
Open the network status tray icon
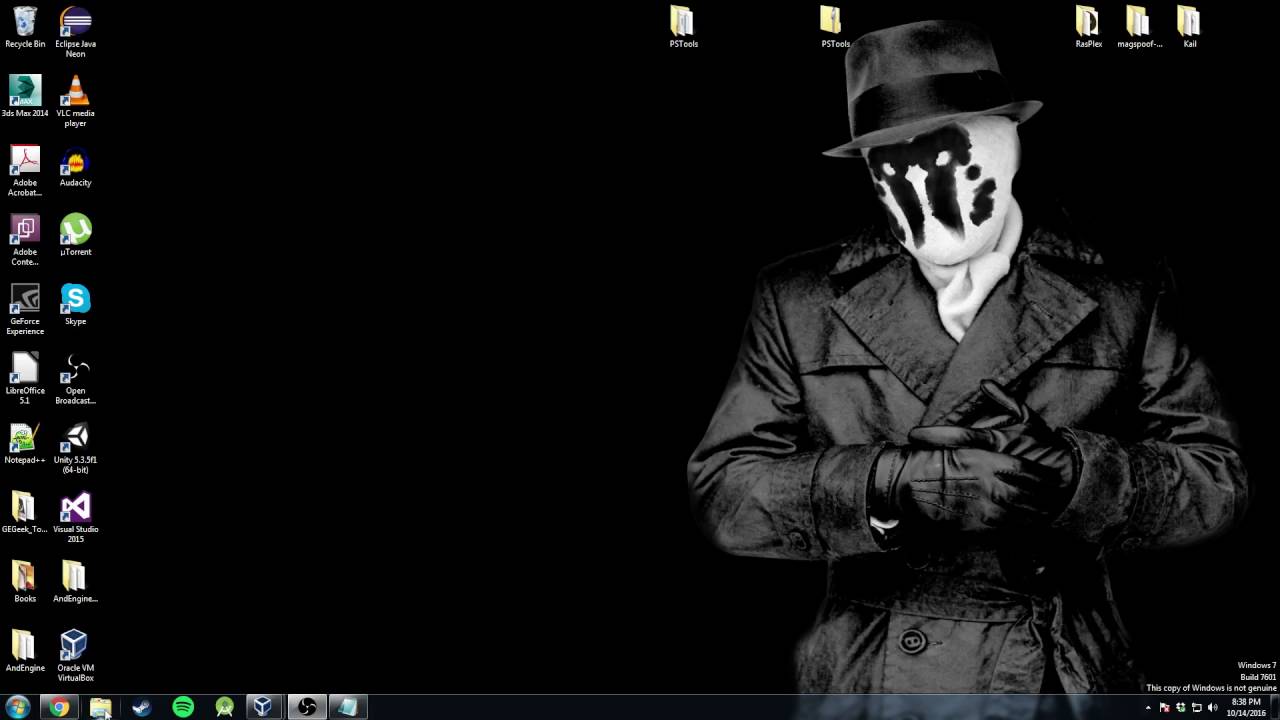1197,708
